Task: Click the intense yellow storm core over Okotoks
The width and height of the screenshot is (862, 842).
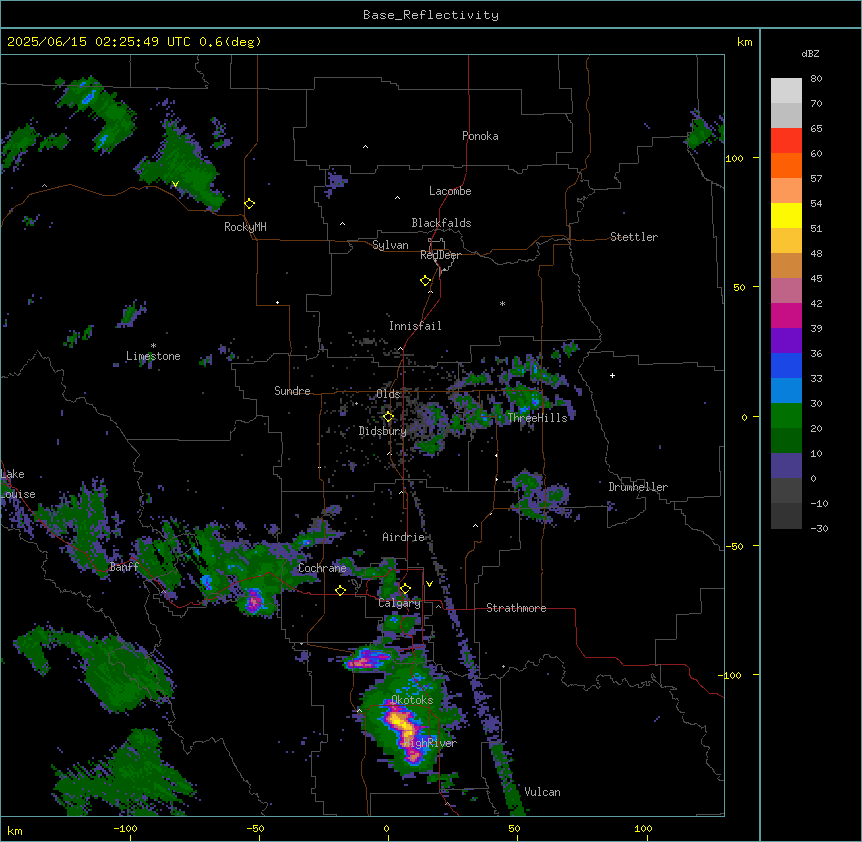Action: tap(401, 721)
